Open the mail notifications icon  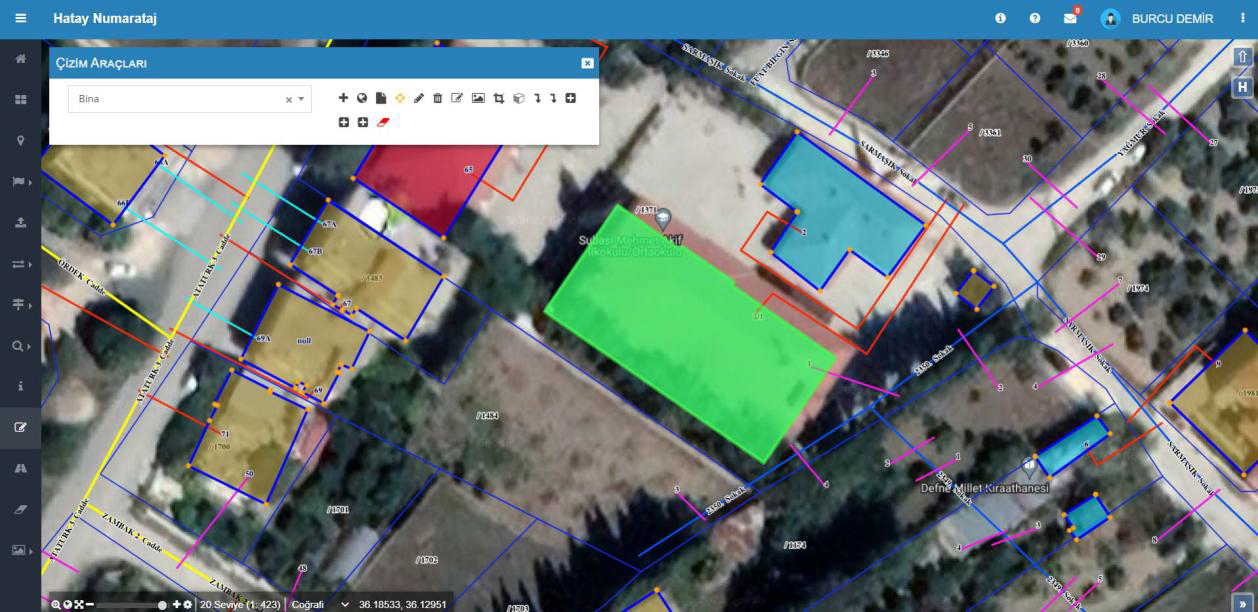1070,19
